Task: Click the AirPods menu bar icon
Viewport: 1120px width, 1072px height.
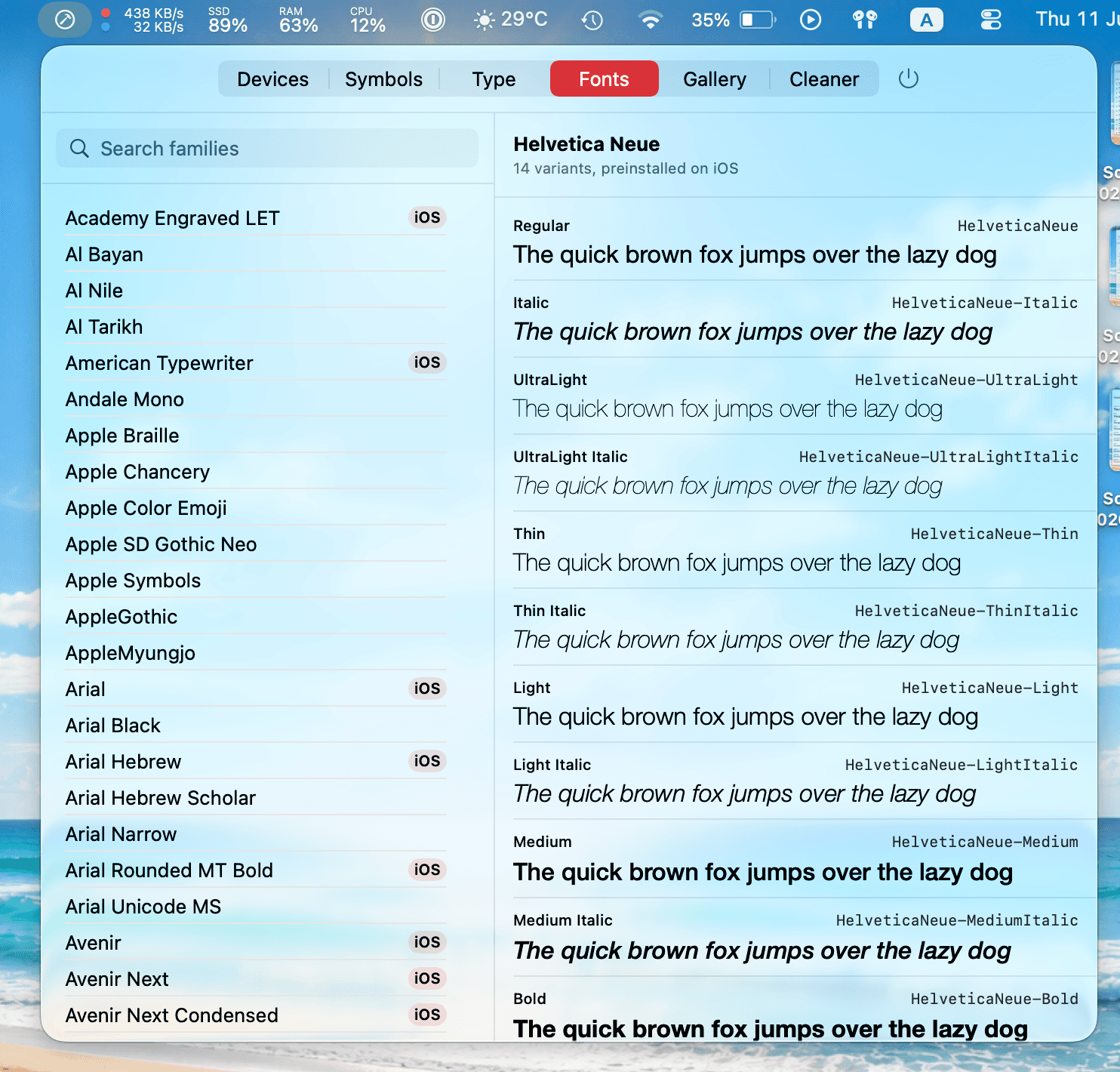Action: pos(865,20)
